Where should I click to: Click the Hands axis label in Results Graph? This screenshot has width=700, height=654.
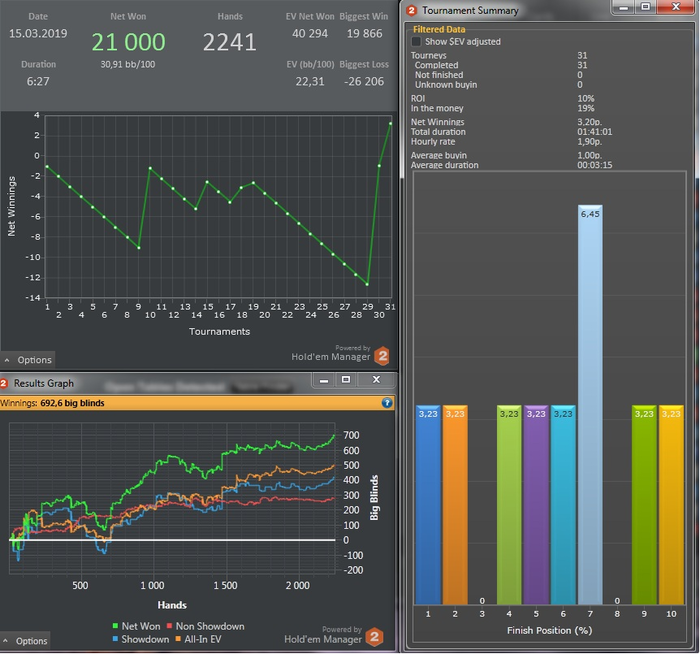pyautogui.click(x=172, y=605)
